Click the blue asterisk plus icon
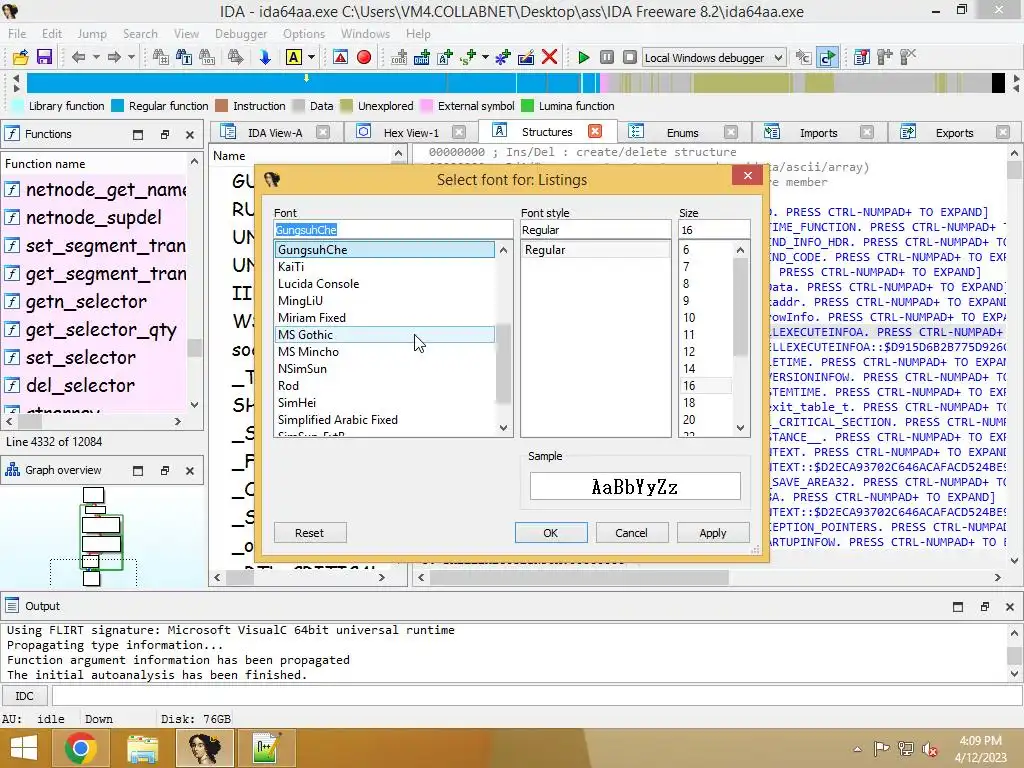The image size is (1024, 768). point(503,57)
